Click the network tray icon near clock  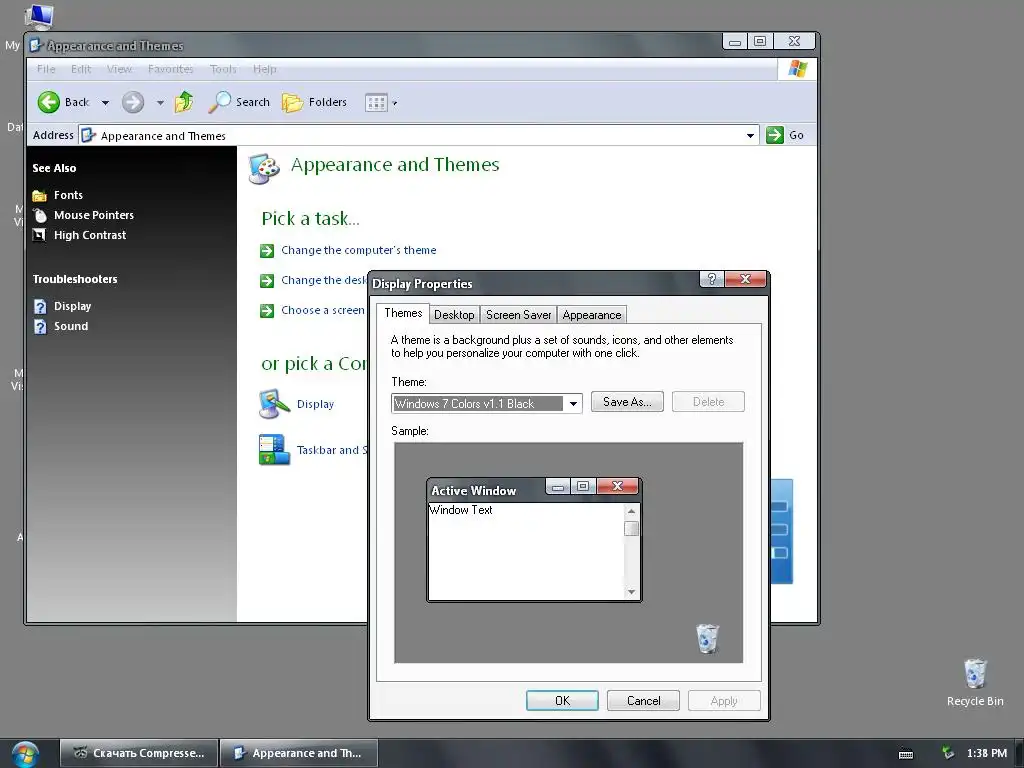948,753
